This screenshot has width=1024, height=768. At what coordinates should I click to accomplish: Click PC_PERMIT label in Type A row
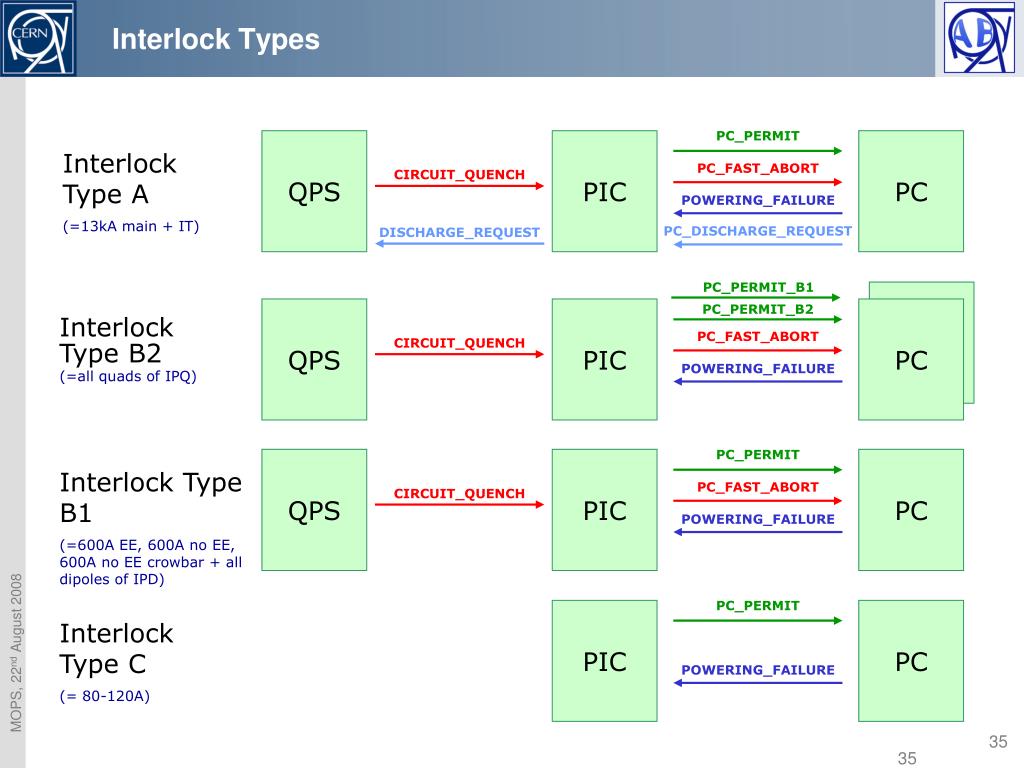pyautogui.click(x=758, y=136)
